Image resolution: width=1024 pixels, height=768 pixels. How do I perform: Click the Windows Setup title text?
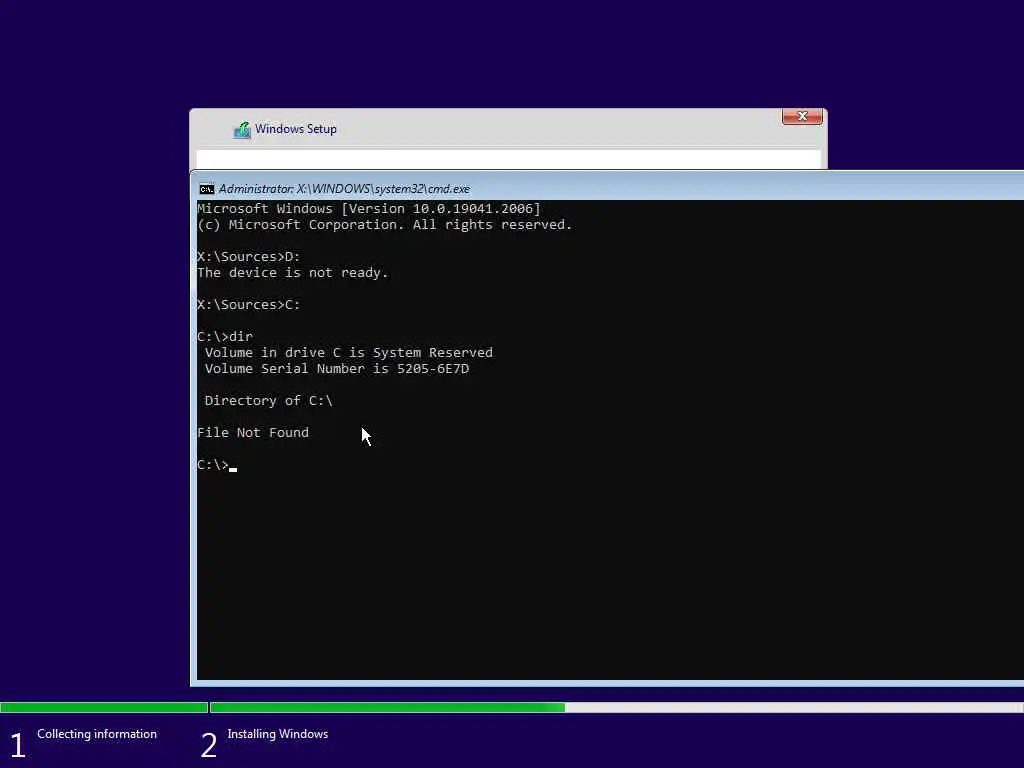tap(296, 129)
